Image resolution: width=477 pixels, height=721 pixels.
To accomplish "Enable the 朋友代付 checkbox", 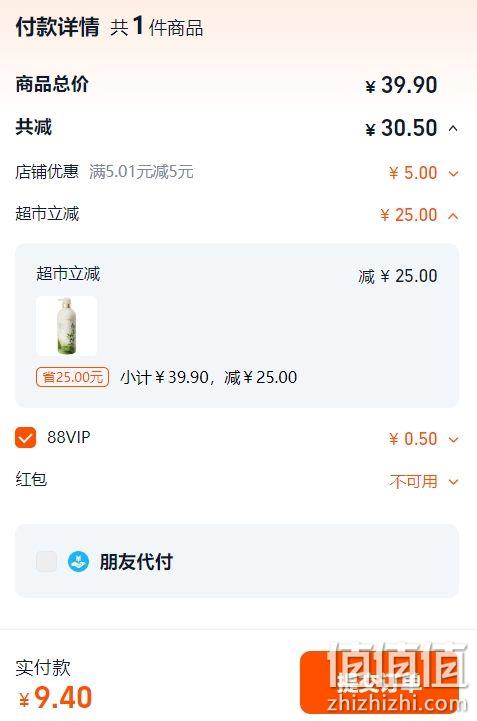I will click(46, 561).
